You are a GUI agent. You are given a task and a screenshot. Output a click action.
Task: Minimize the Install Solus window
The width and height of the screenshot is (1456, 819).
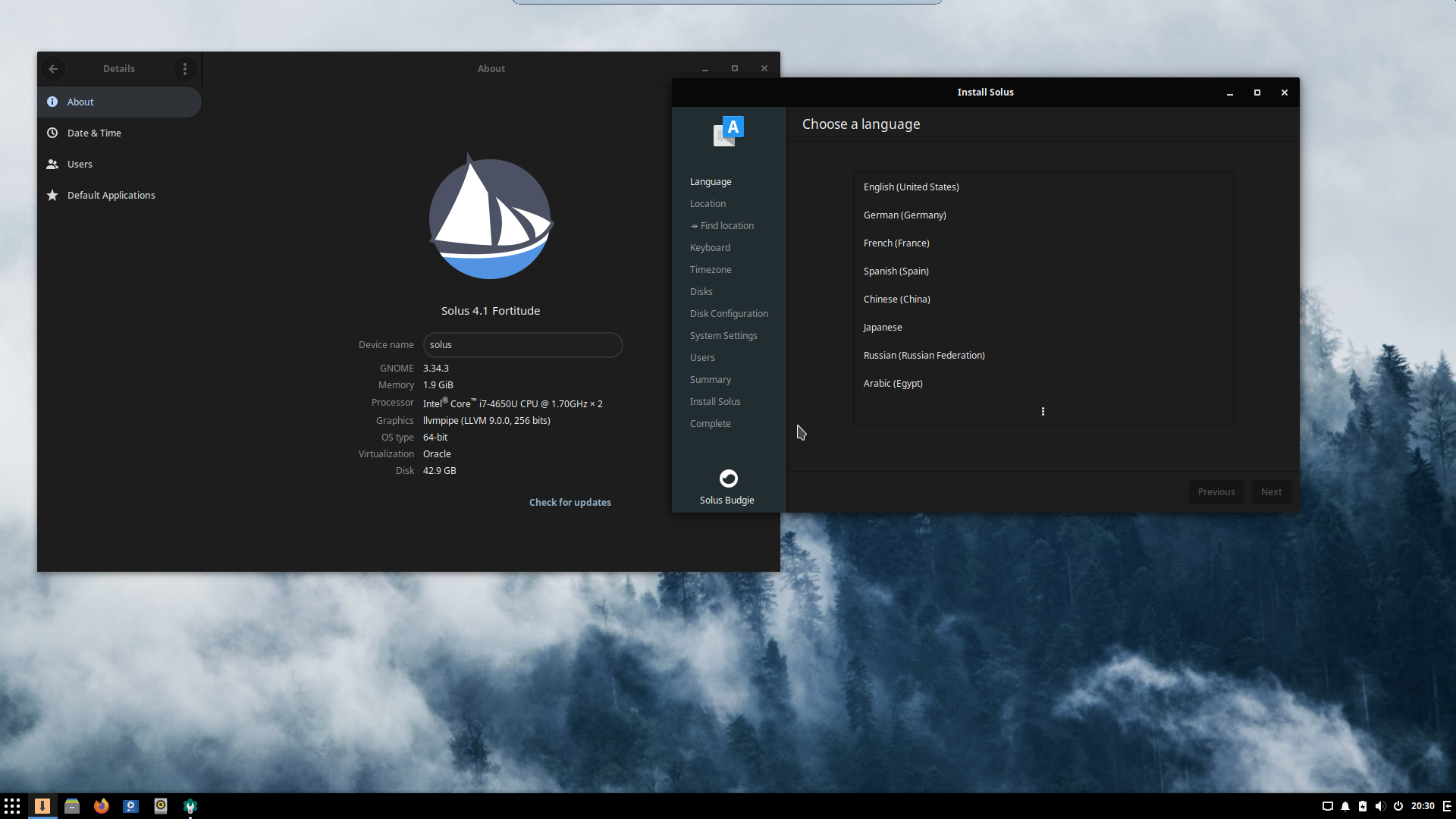pyautogui.click(x=1230, y=93)
